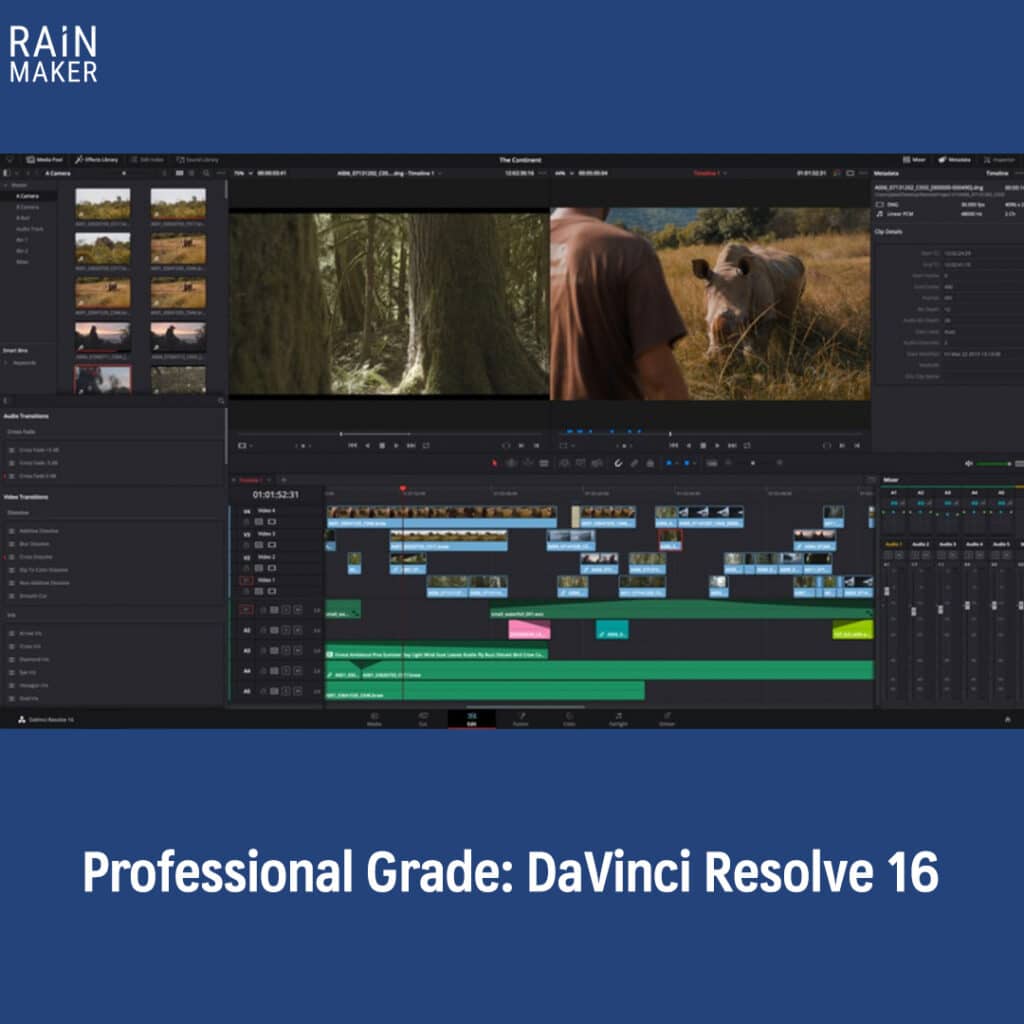Mute the A1 audio track
Image resolution: width=1024 pixels, height=1024 pixels.
297,610
